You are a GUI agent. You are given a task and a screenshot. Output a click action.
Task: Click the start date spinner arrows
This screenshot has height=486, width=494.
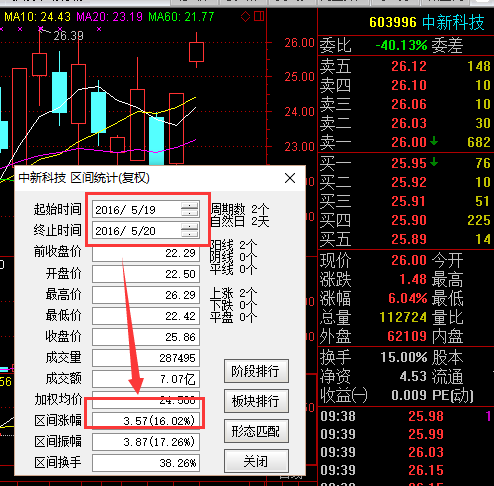190,210
